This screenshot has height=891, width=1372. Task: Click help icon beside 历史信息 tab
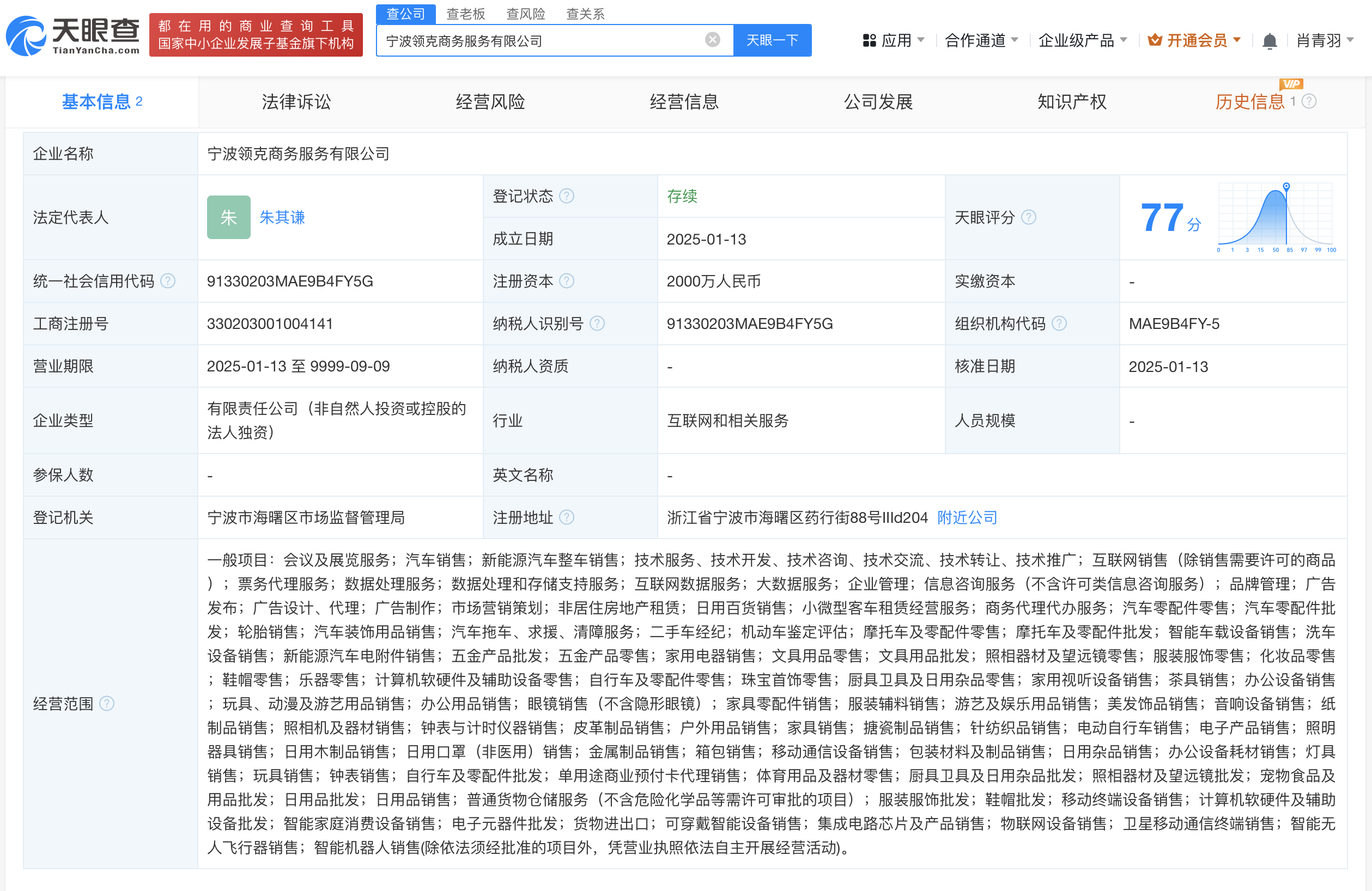(x=1309, y=101)
